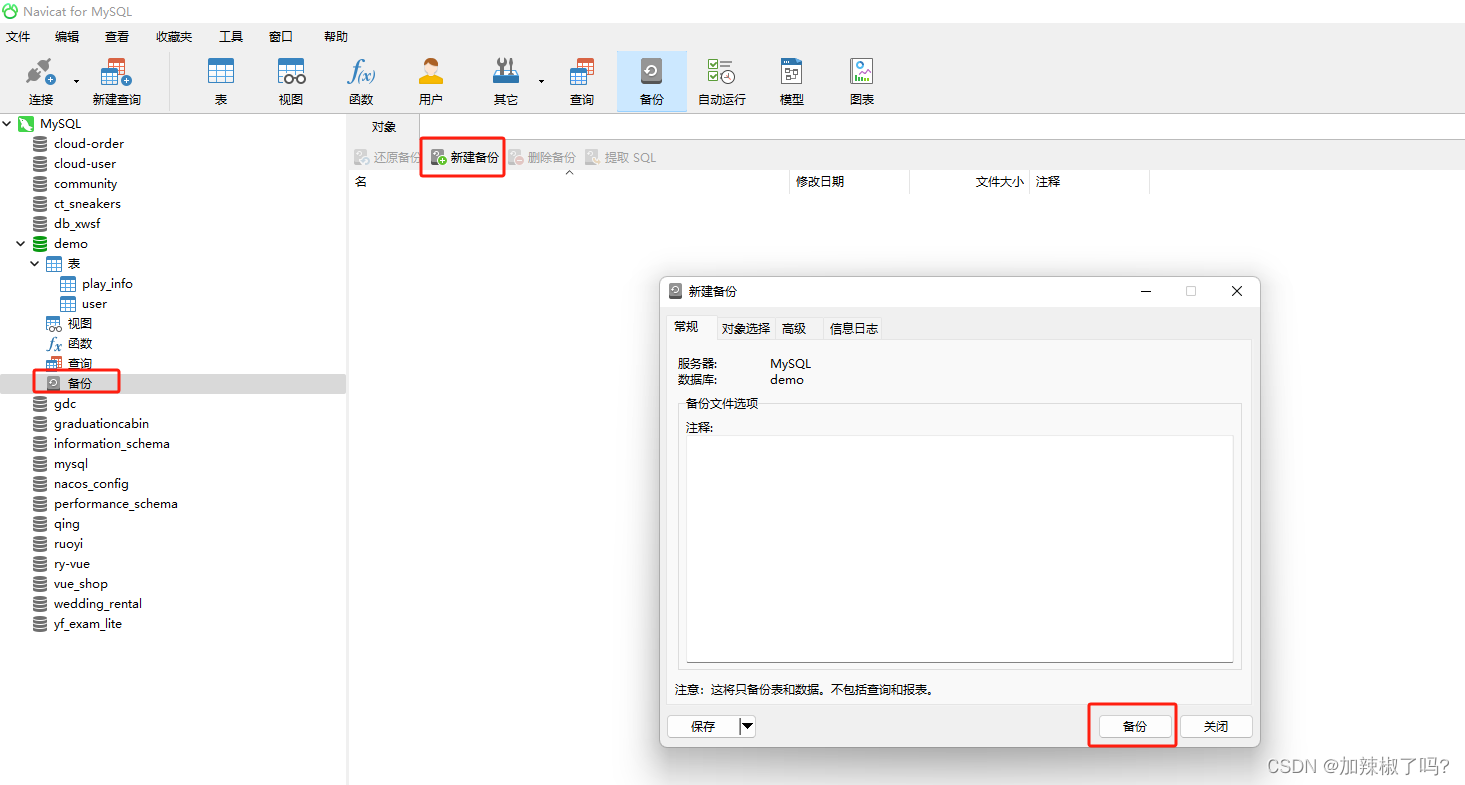Select 备份 node under demo
This screenshot has height=785, width=1465.
point(80,383)
